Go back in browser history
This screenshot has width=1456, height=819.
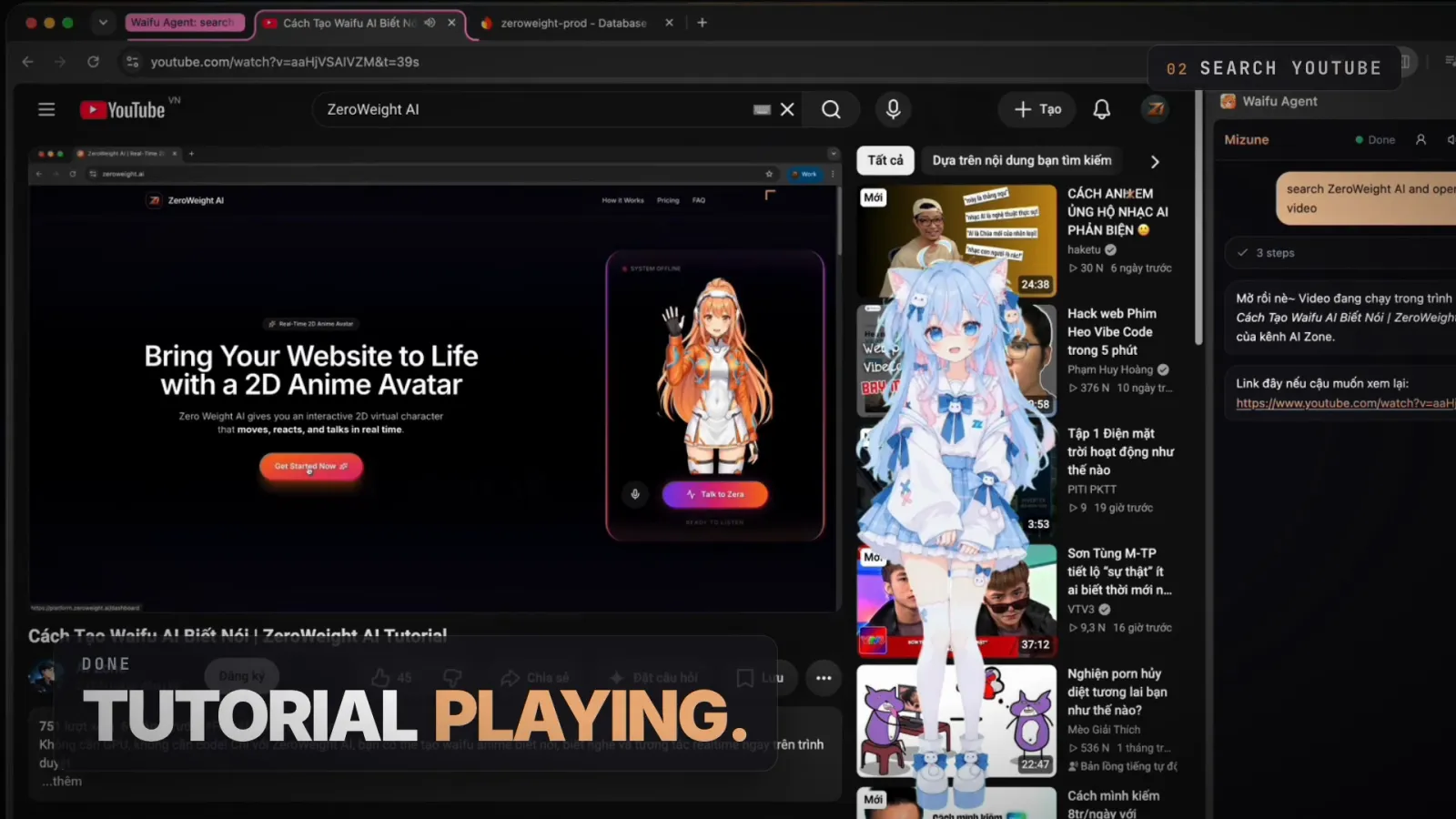(x=27, y=62)
